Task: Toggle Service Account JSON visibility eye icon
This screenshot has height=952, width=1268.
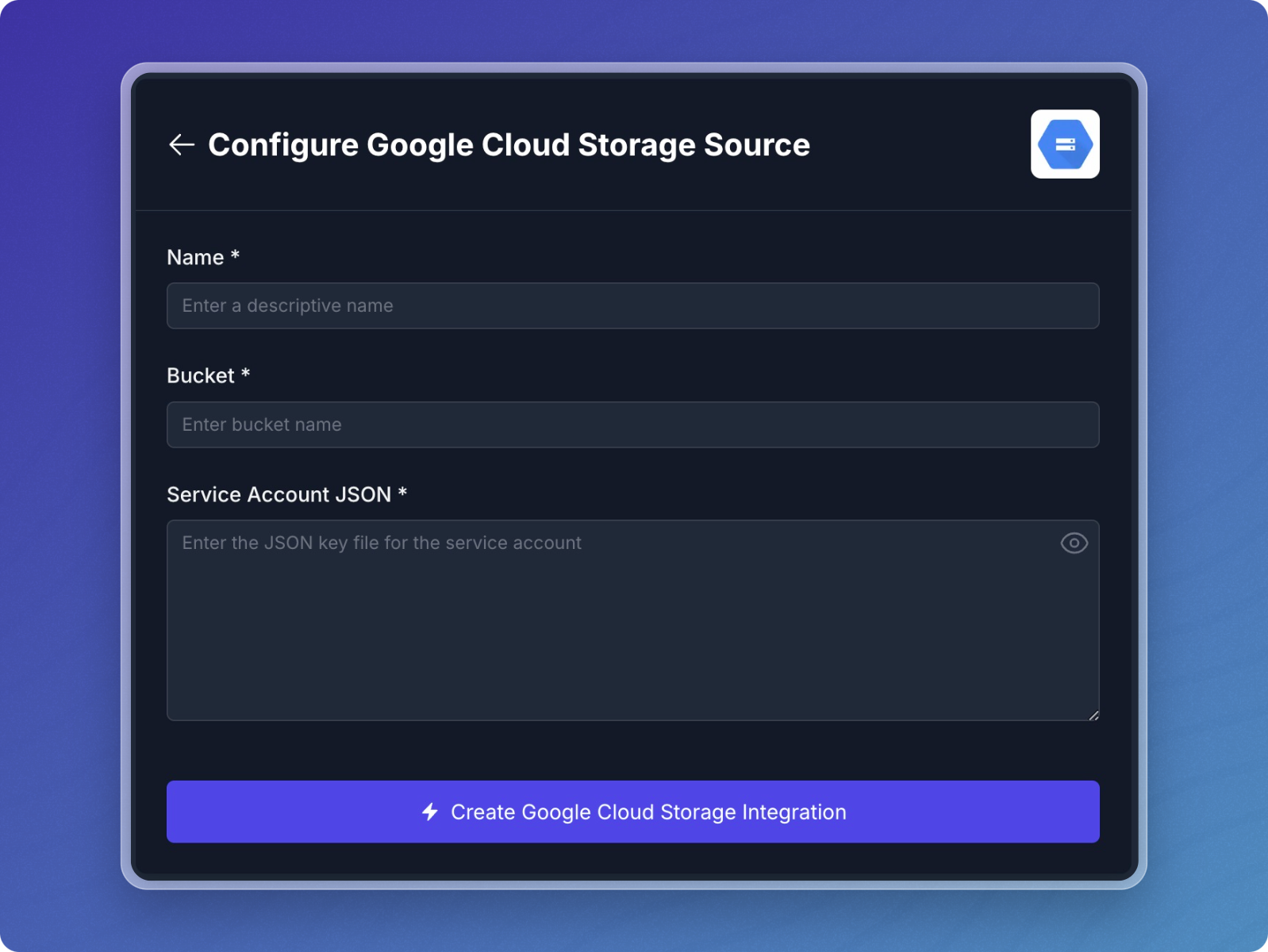Action: (x=1074, y=543)
